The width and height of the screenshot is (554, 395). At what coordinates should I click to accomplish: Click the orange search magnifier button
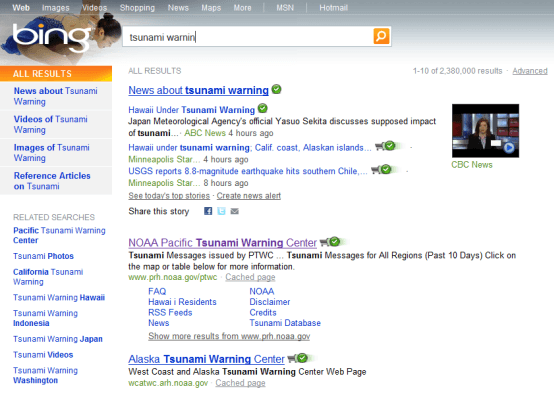click(x=381, y=36)
